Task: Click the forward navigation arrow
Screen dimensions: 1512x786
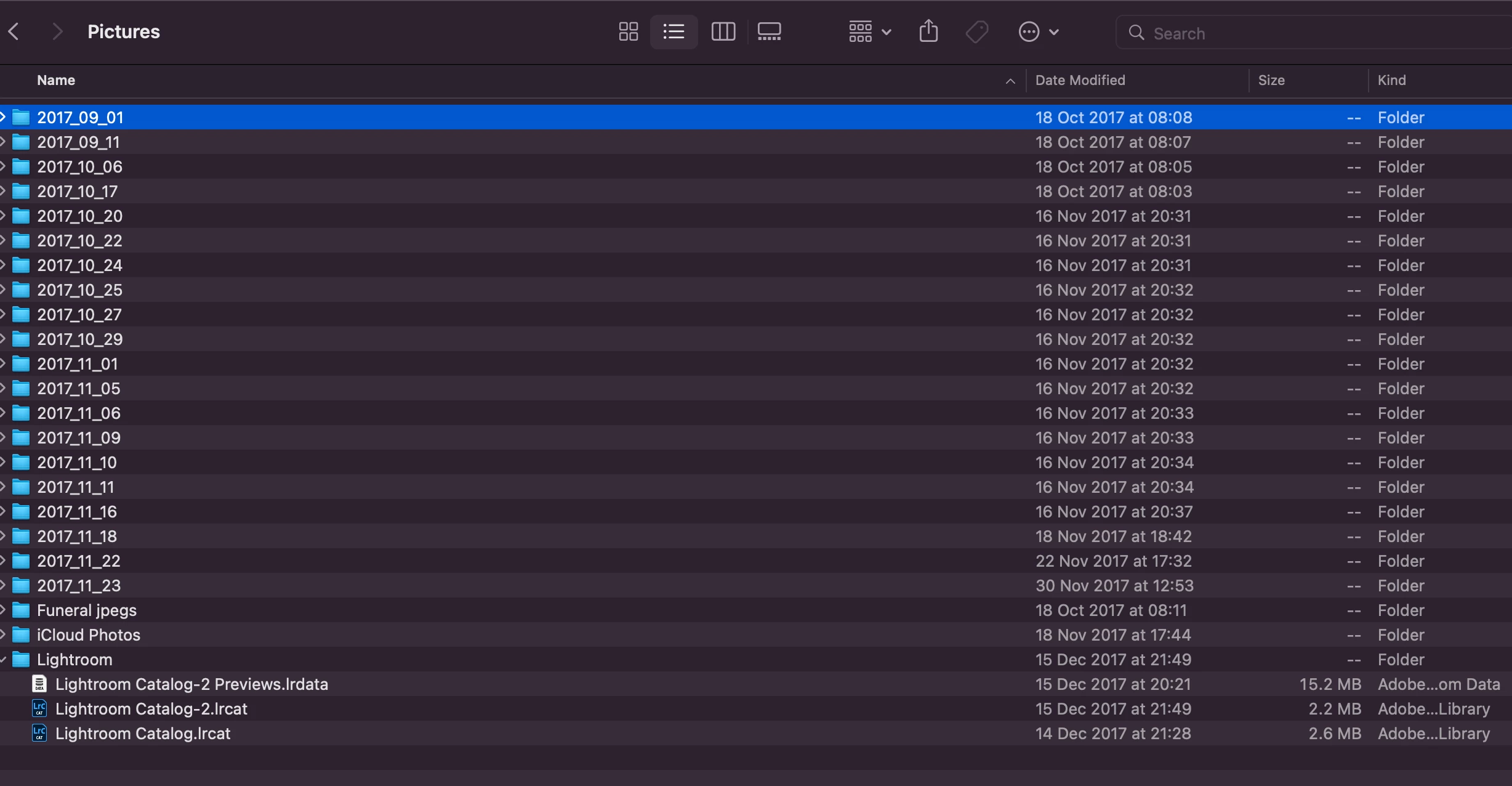Action: (x=57, y=31)
